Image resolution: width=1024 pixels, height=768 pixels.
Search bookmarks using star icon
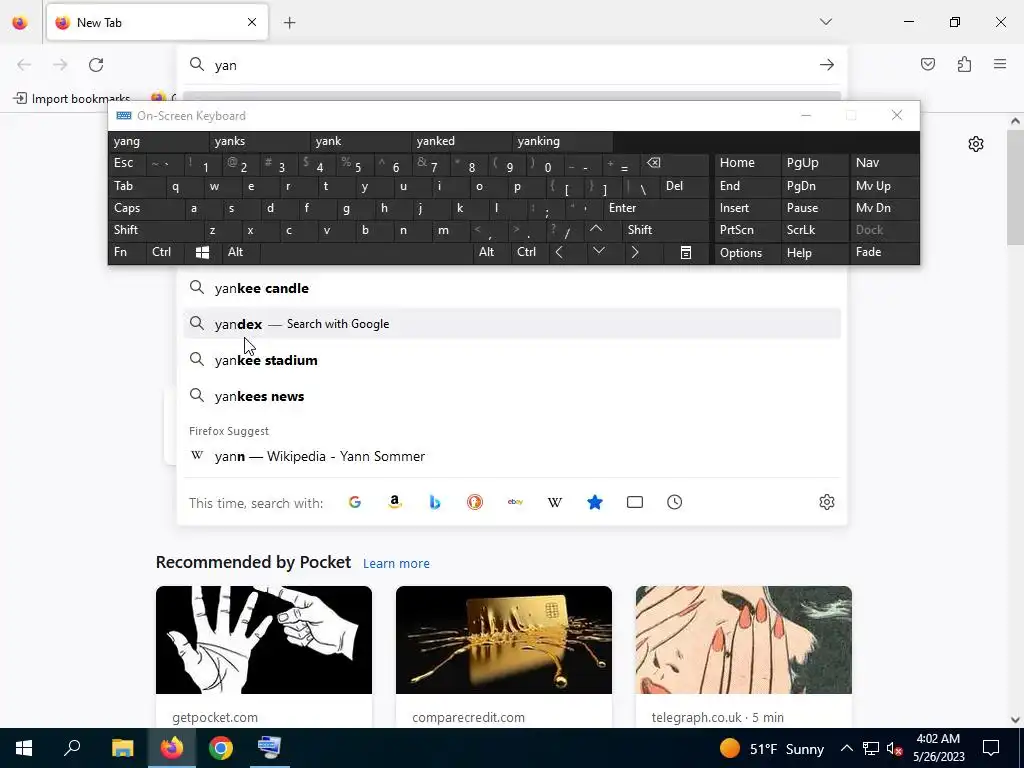point(595,502)
